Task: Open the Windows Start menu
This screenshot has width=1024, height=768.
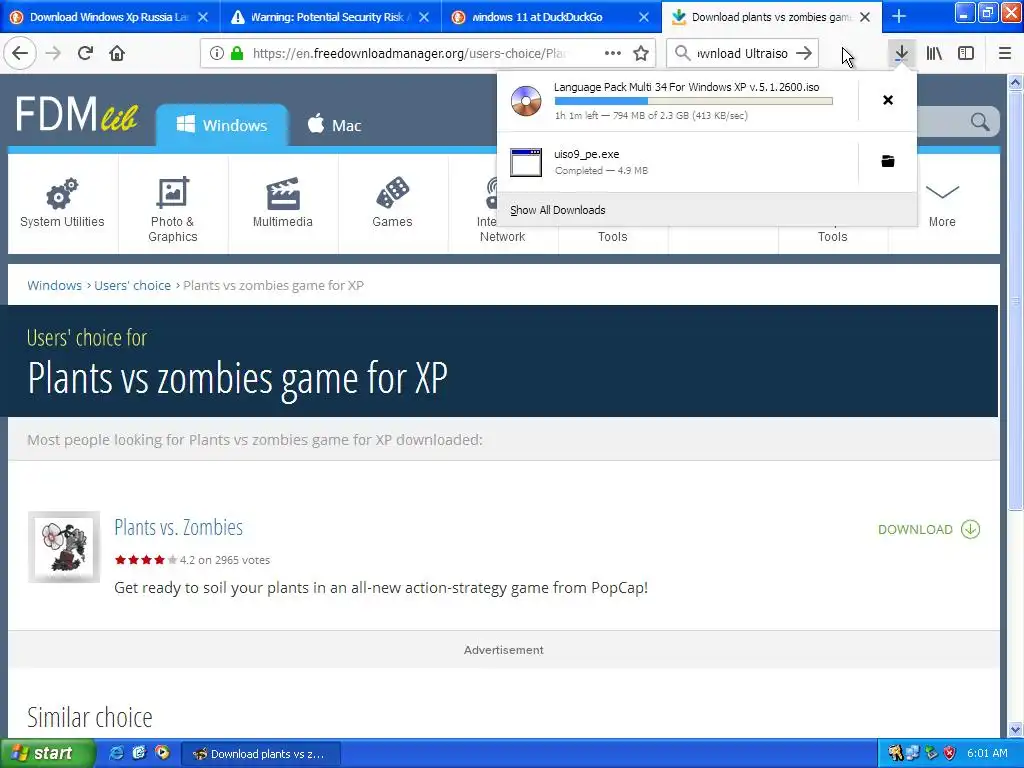Action: 46,753
